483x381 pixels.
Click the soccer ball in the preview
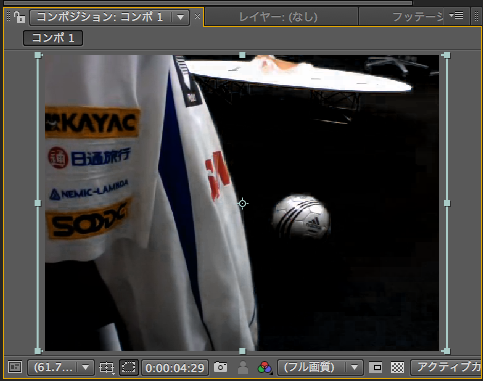[301, 217]
